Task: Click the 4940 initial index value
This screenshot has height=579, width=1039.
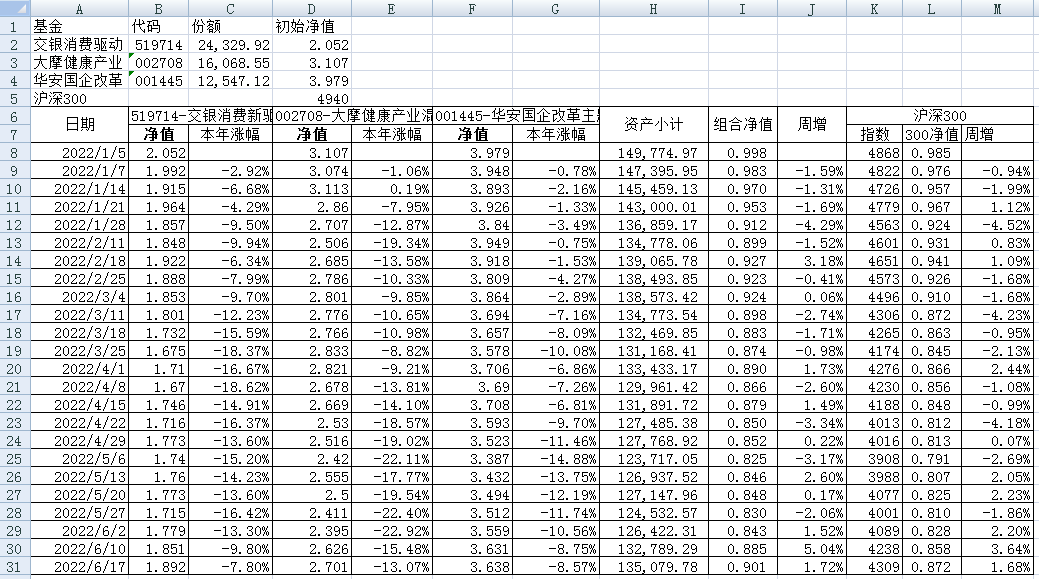Action: (312, 98)
